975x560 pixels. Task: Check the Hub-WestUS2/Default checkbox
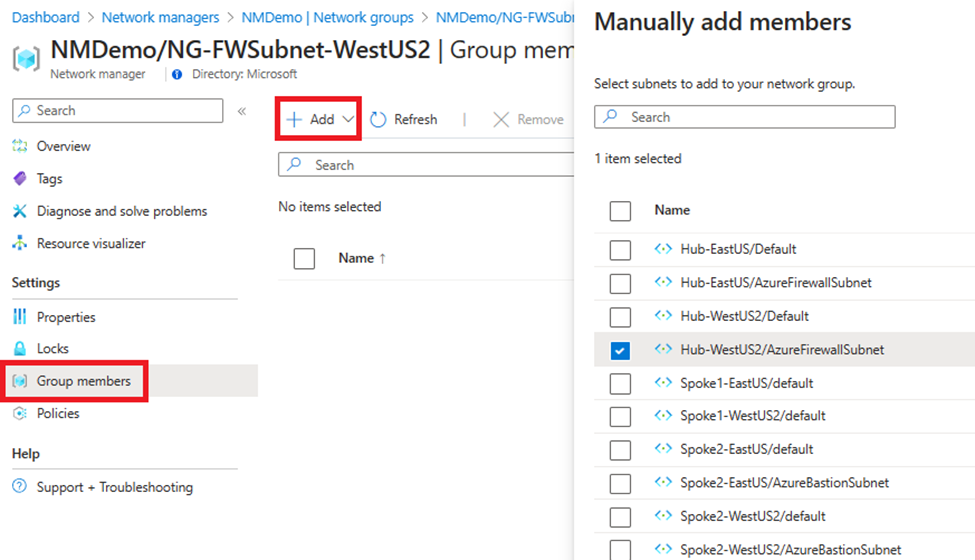click(x=620, y=317)
